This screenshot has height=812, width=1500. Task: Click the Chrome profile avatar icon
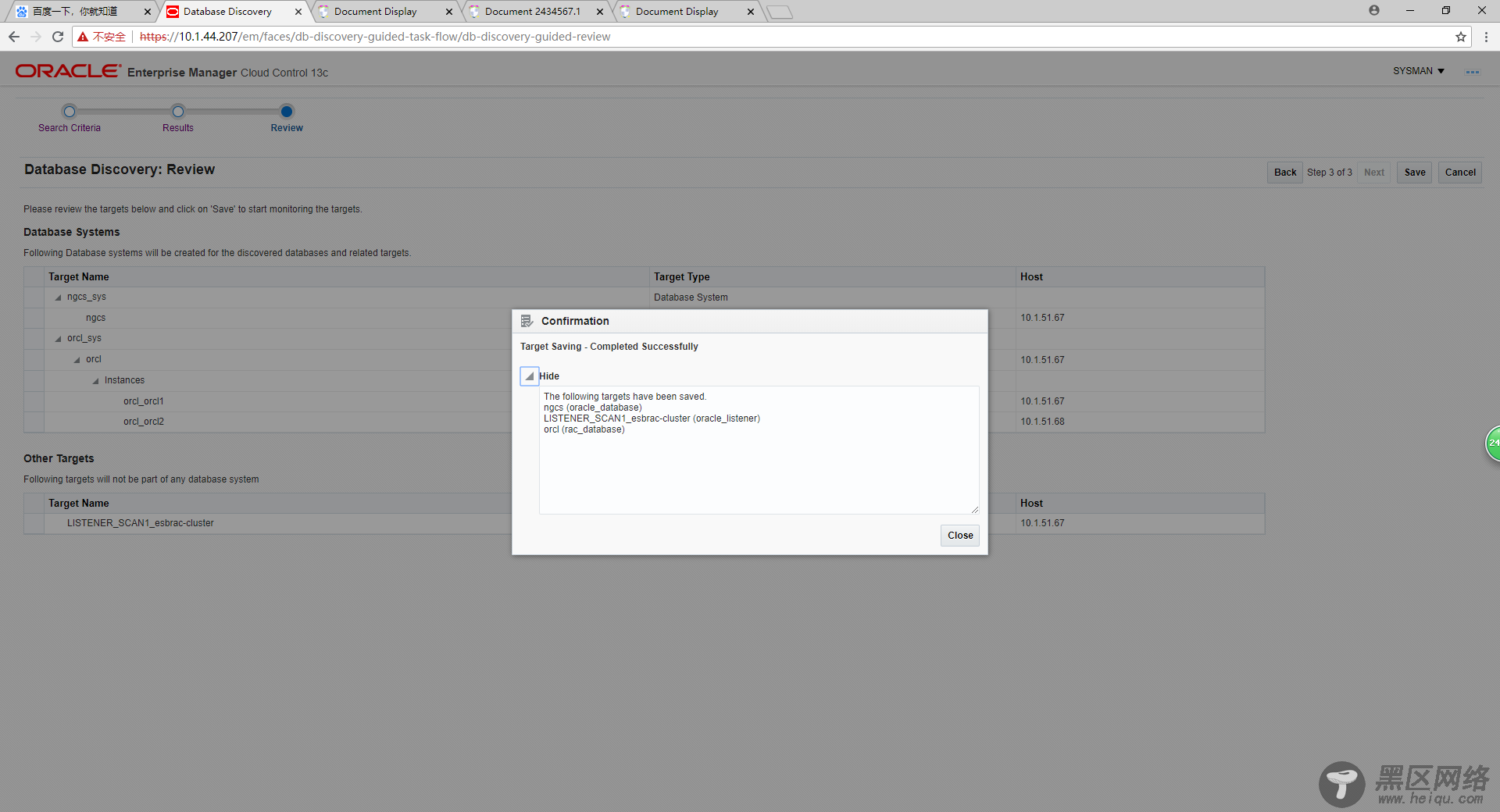(1373, 11)
